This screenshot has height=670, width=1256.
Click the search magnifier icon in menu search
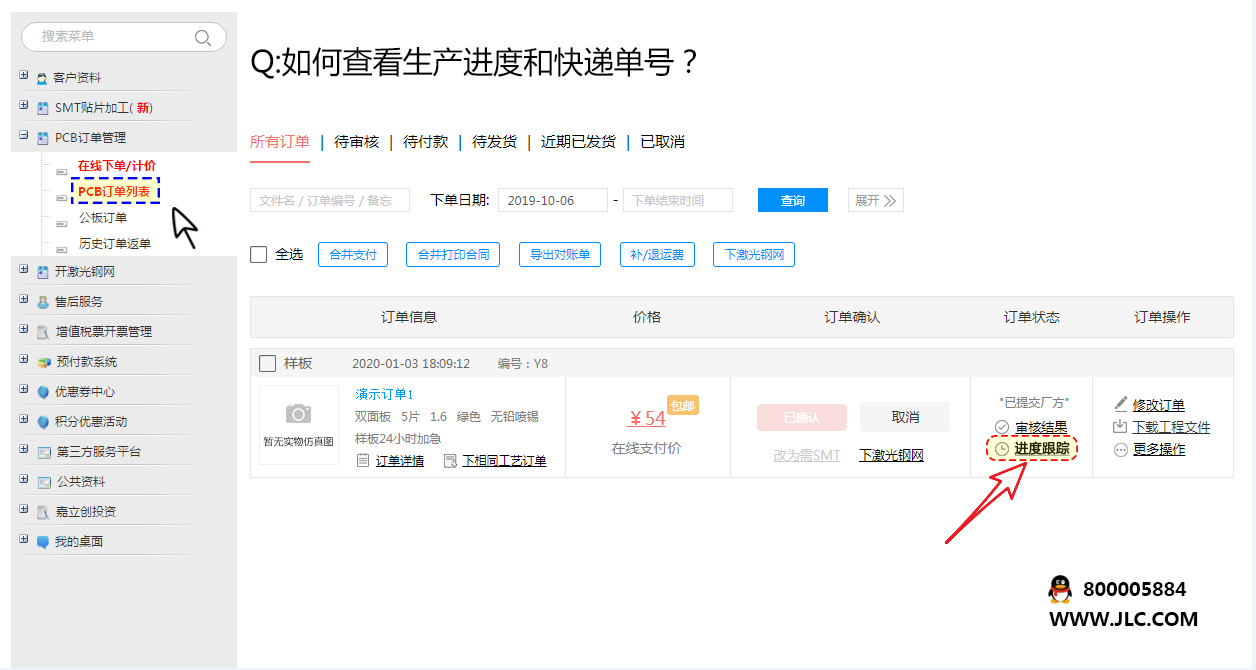pos(202,38)
